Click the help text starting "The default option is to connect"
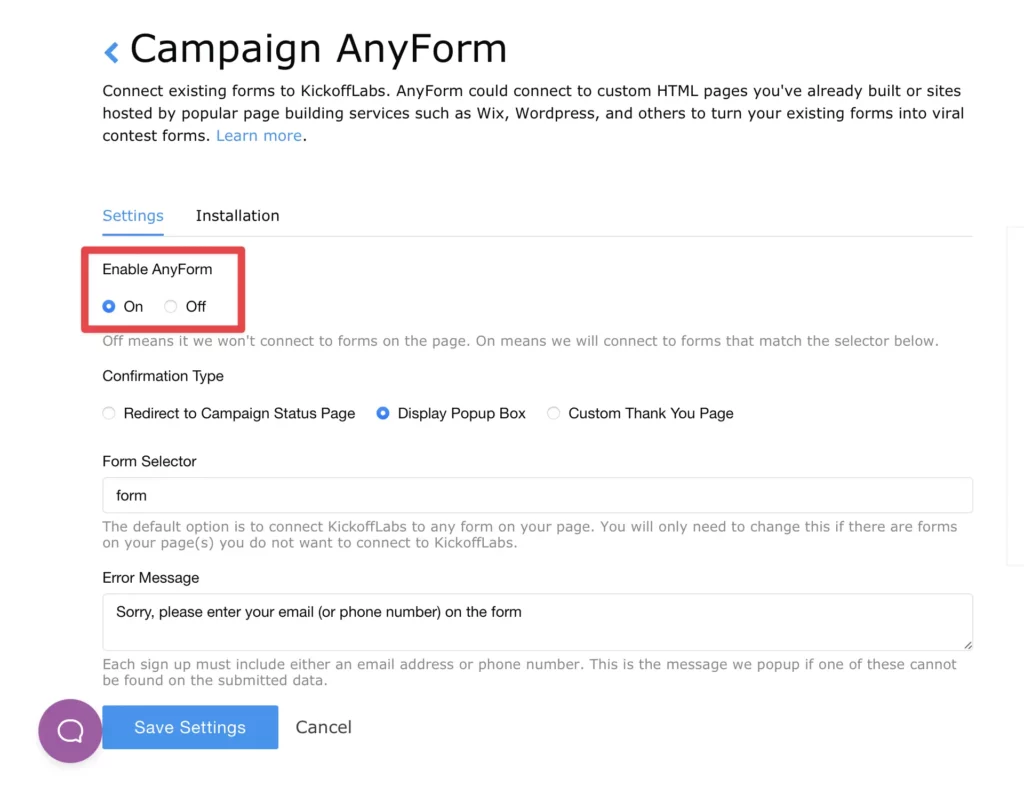1024x794 pixels. (530, 535)
